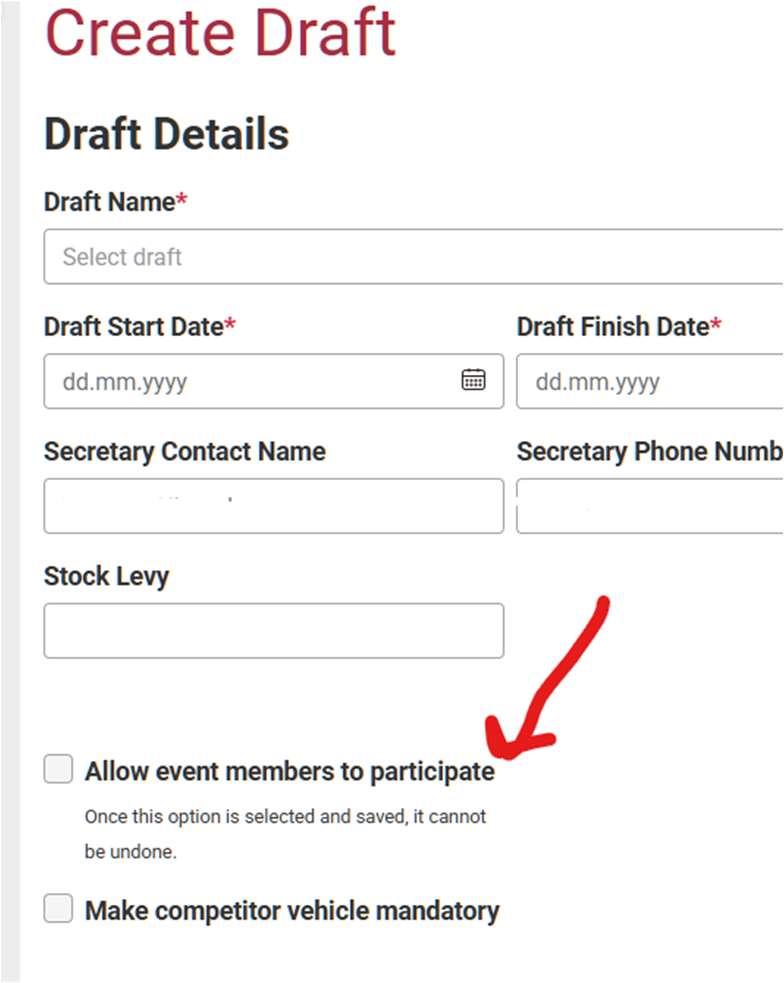Click the Draft Finish Date label text
This screenshot has height=983, width=784.
(612, 327)
